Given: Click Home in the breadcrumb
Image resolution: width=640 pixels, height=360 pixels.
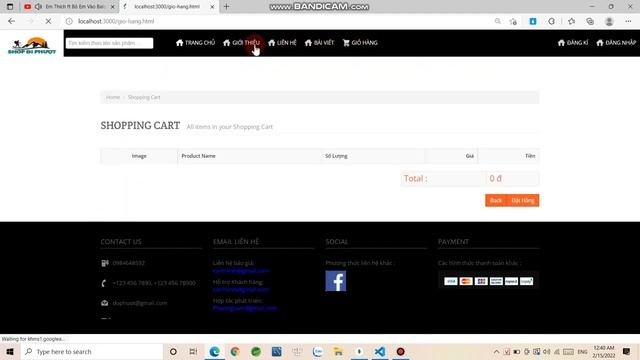Looking at the screenshot, I should 113,97.
